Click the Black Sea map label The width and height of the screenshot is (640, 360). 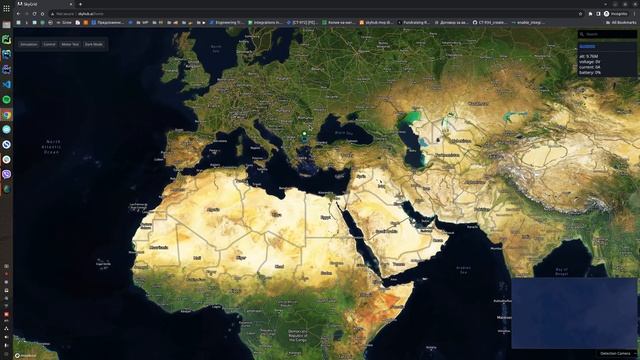point(343,133)
